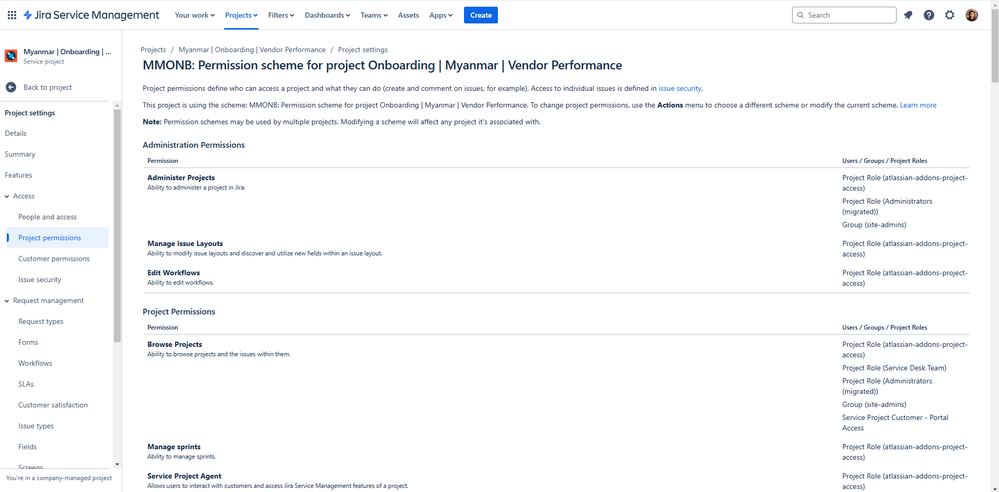Collapse the Access section in sidebar
999x492 pixels.
tap(7, 196)
